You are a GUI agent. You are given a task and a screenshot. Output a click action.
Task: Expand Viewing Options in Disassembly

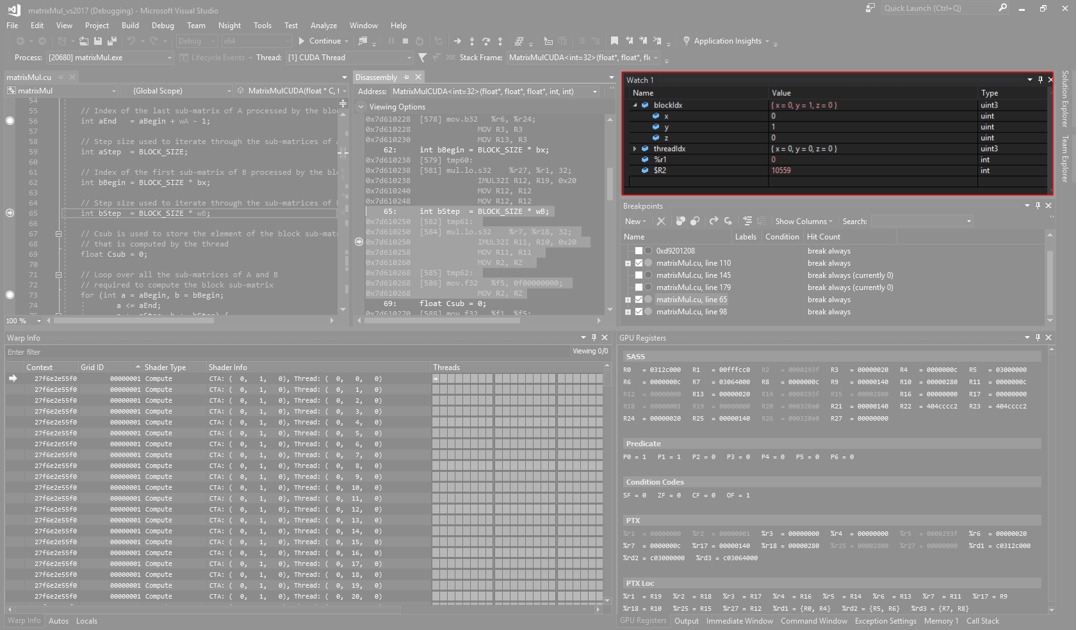coord(362,107)
